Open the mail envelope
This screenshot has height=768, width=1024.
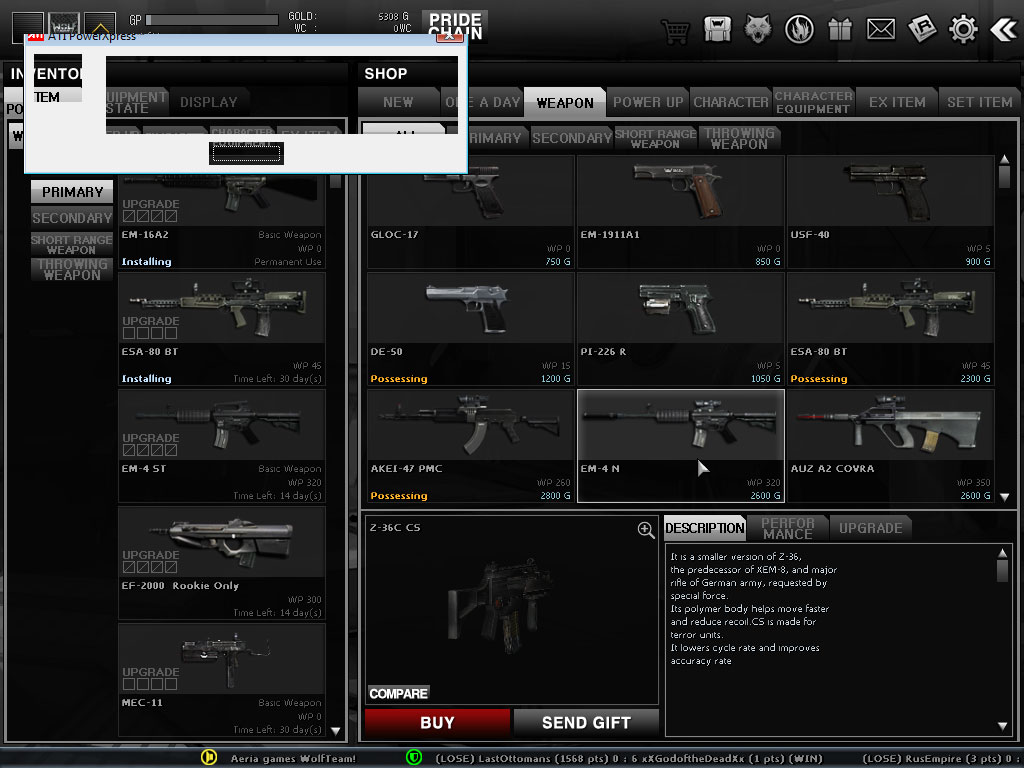(880, 29)
